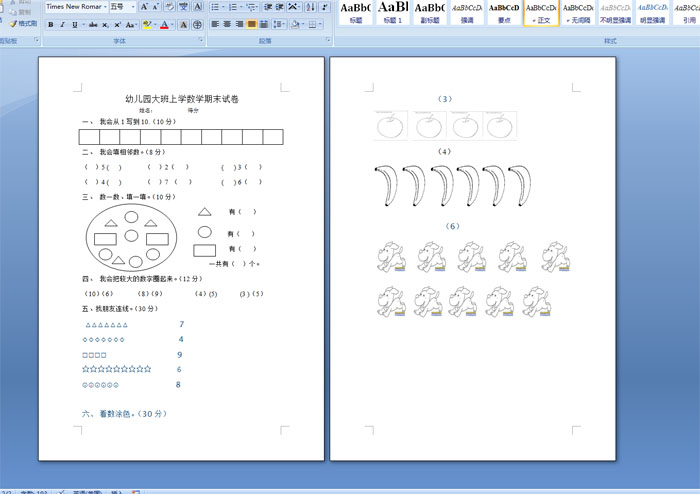Click word count in status bar
The image size is (700, 494).
[x=33, y=492]
